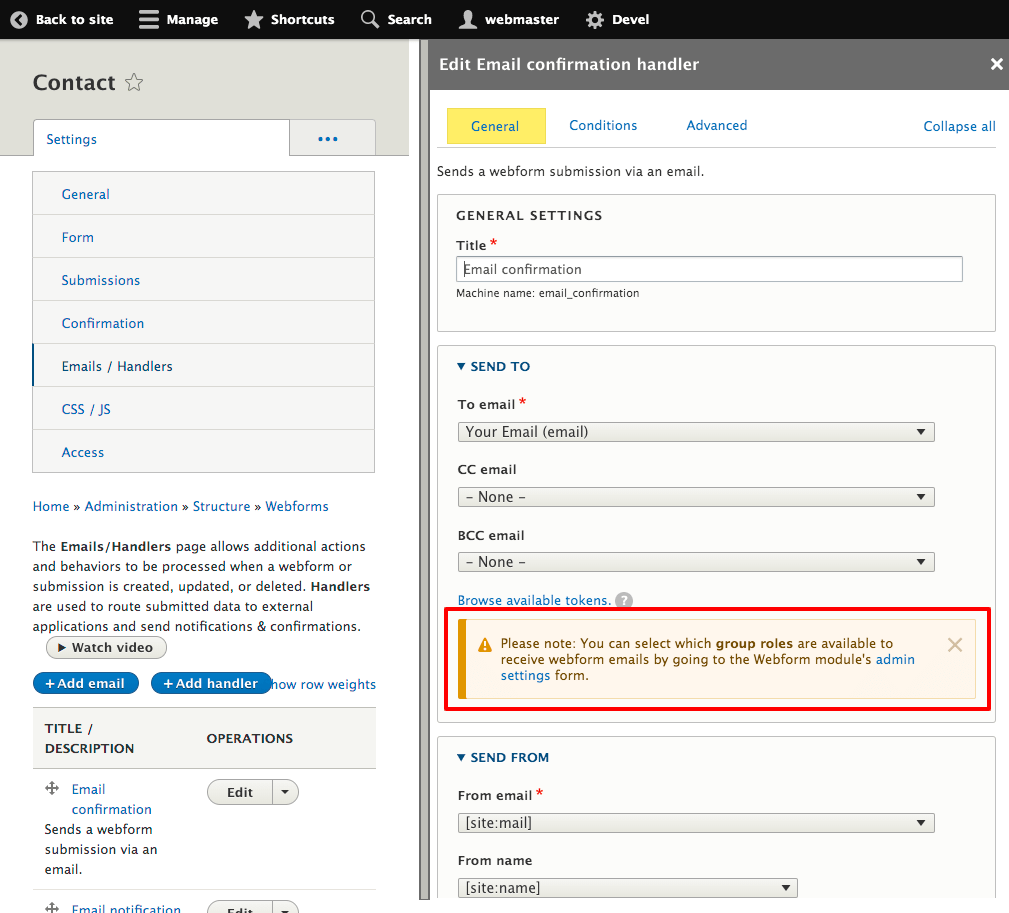The image size is (1009, 913).
Task: Switch to the Conditions tab
Action: coord(603,125)
